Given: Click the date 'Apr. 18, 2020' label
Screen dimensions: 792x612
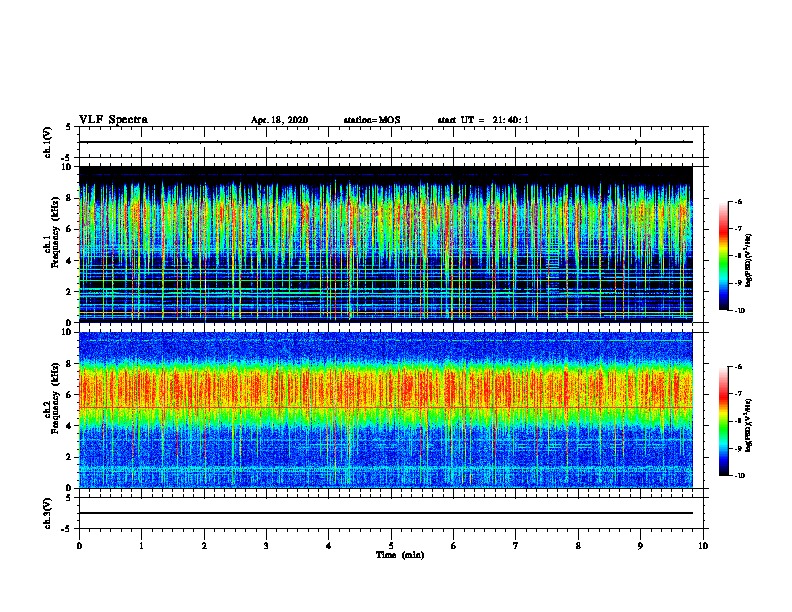Looking at the screenshot, I should point(279,120).
